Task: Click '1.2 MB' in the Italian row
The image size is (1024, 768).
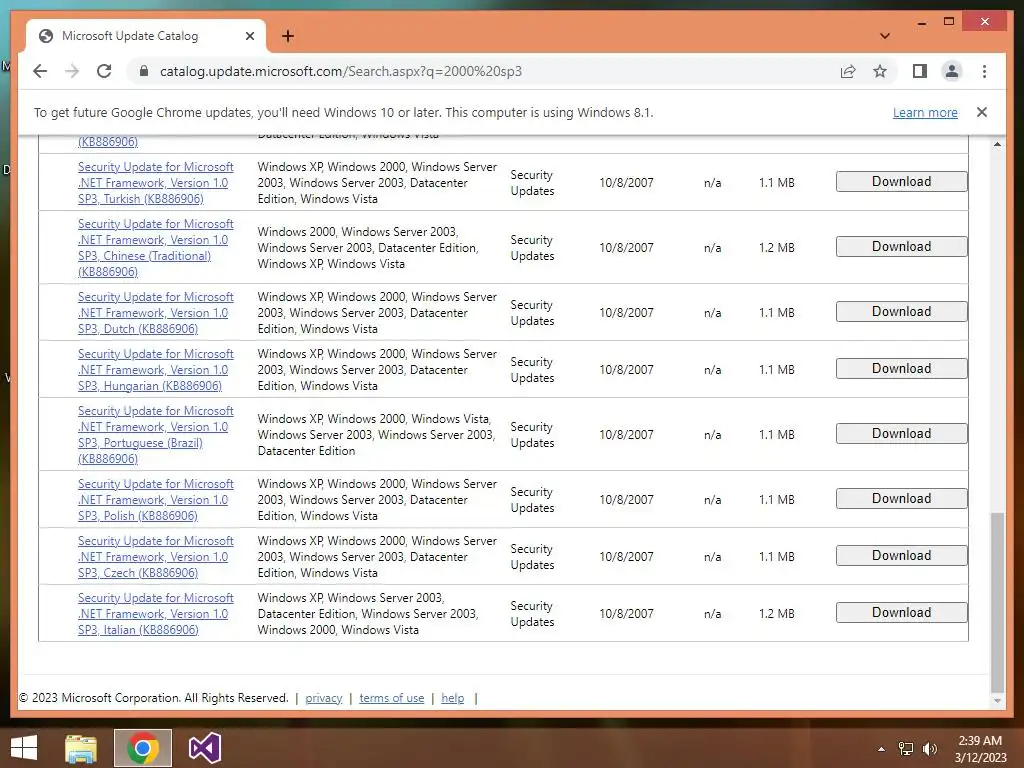Action: [776, 614]
